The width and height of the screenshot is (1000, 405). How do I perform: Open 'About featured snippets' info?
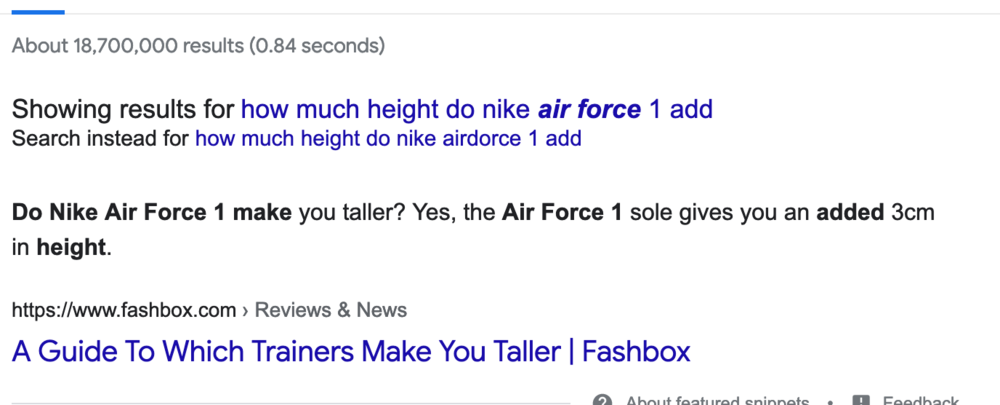click(717, 401)
